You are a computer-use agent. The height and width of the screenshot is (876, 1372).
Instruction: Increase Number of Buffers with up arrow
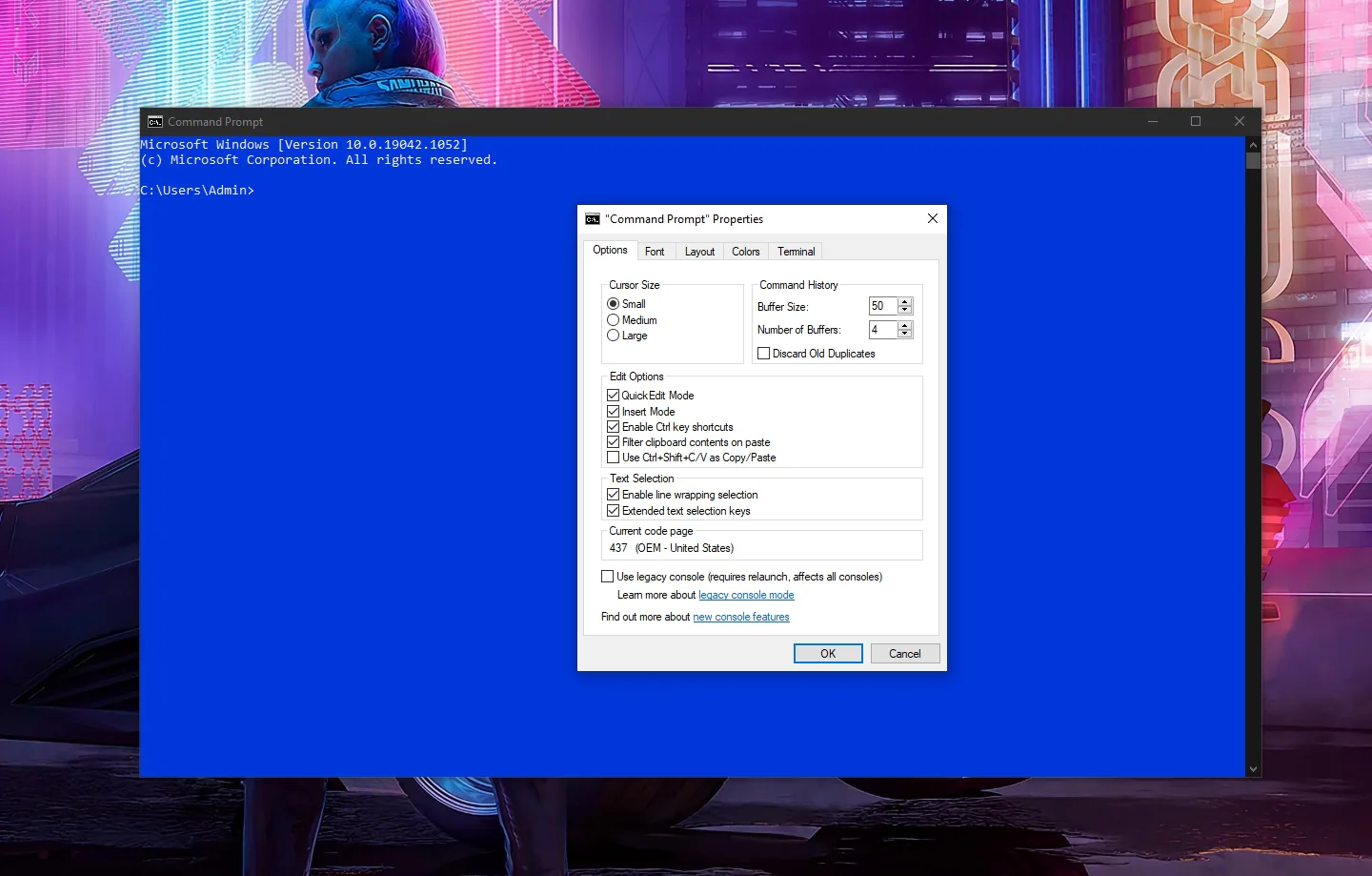[x=905, y=326]
